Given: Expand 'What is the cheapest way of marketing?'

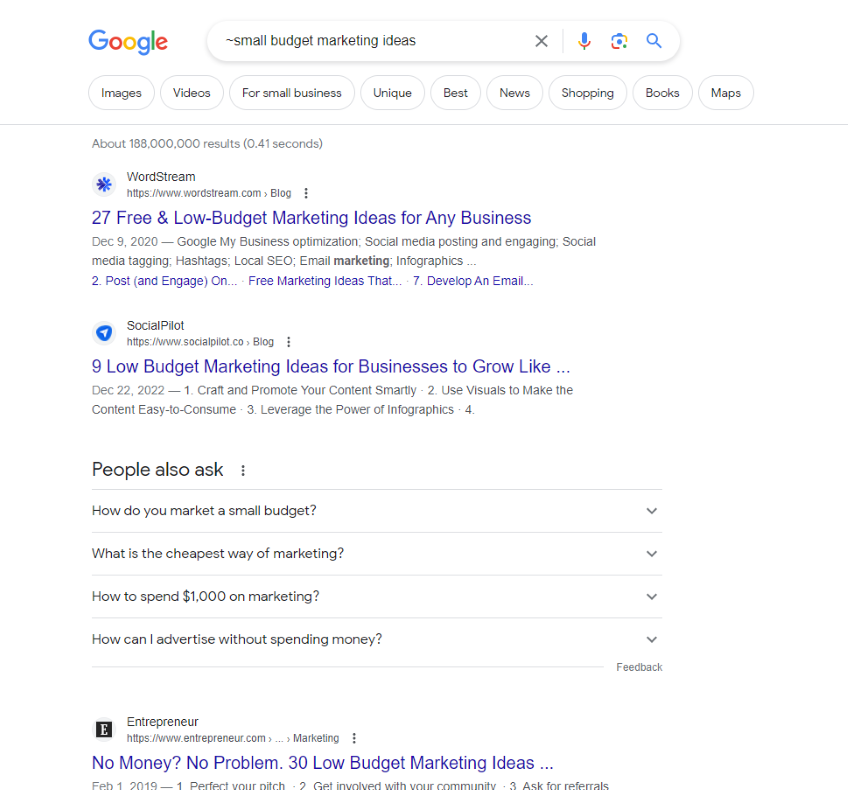Looking at the screenshot, I should (x=377, y=554).
